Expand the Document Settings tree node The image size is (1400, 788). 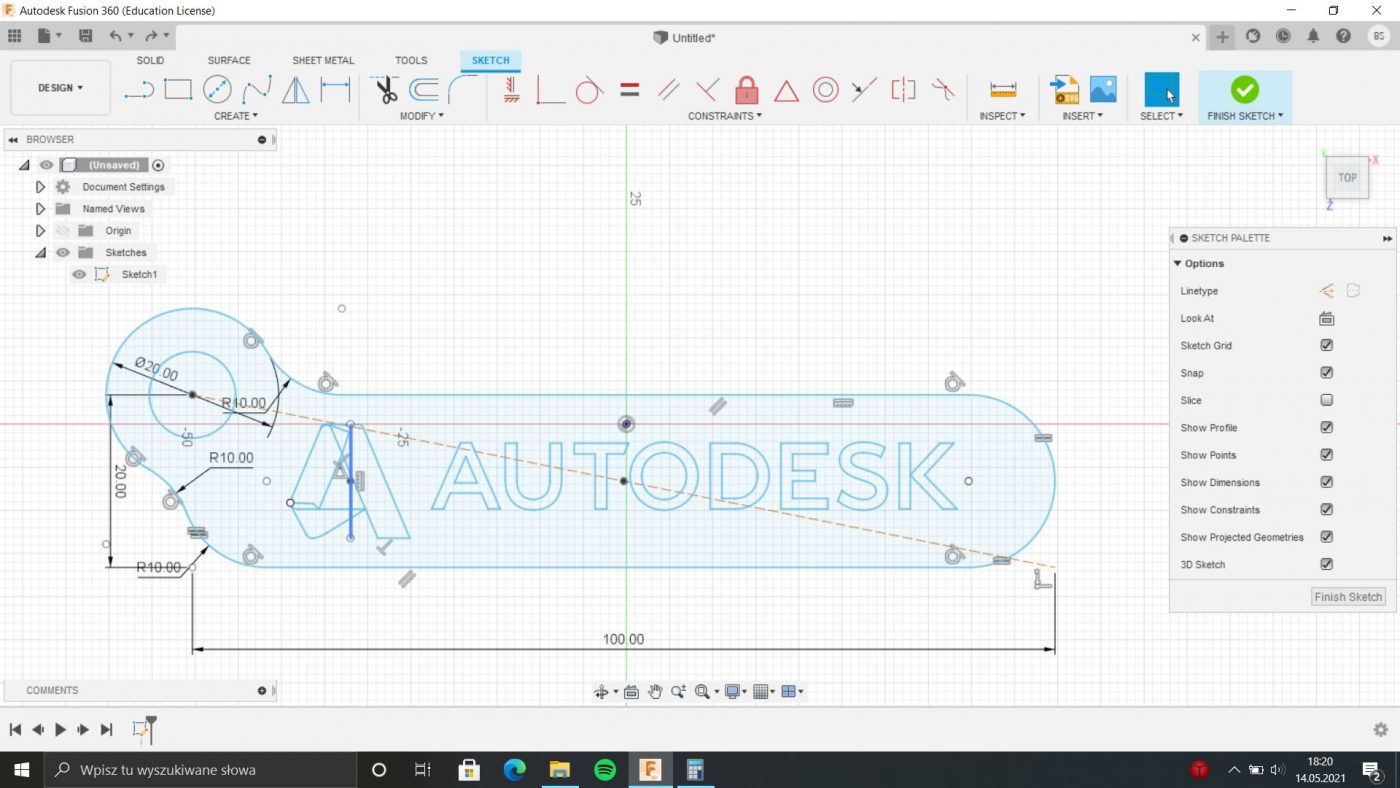click(40, 187)
